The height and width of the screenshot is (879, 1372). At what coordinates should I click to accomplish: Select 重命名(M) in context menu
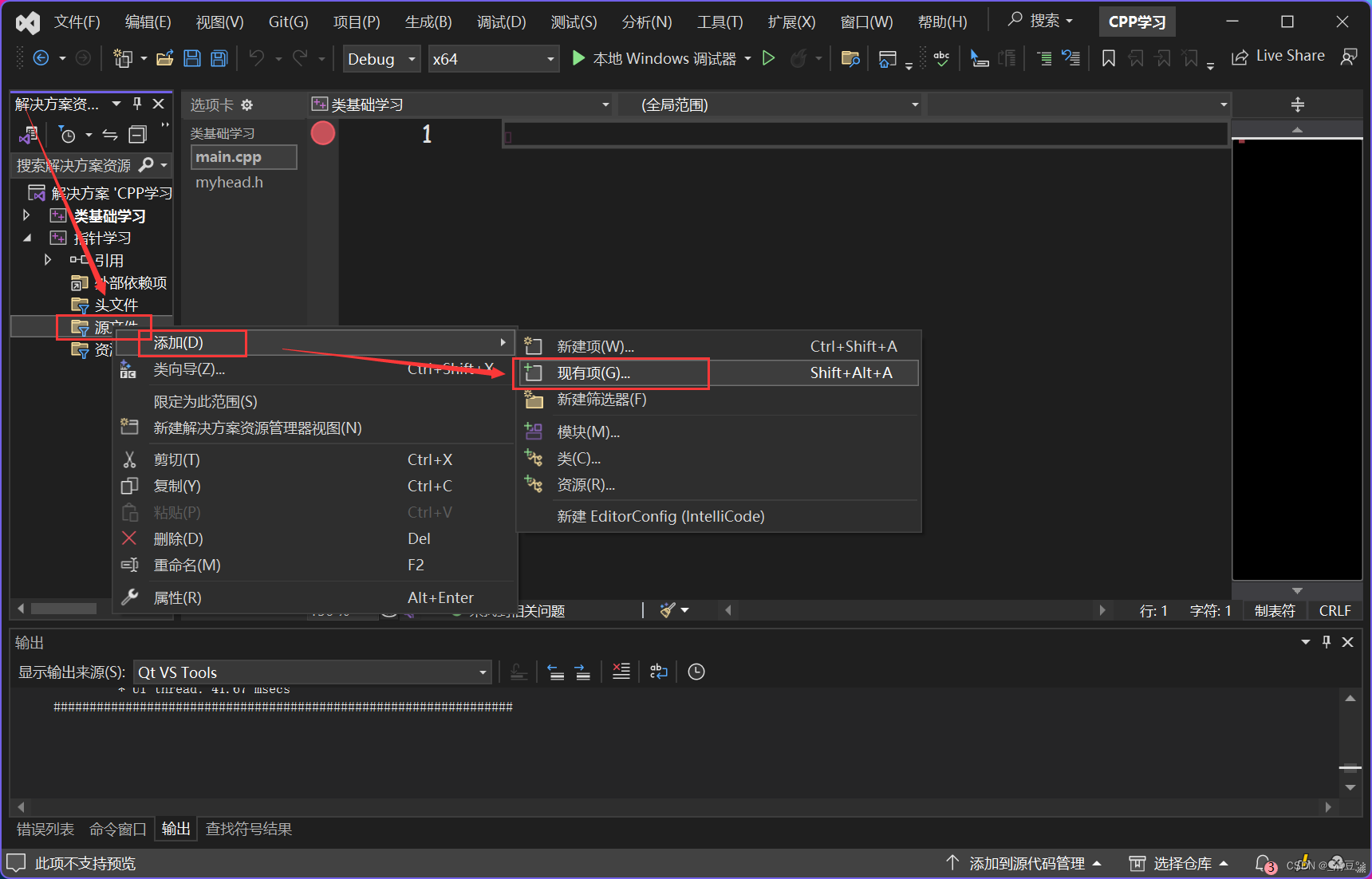[x=315, y=565]
